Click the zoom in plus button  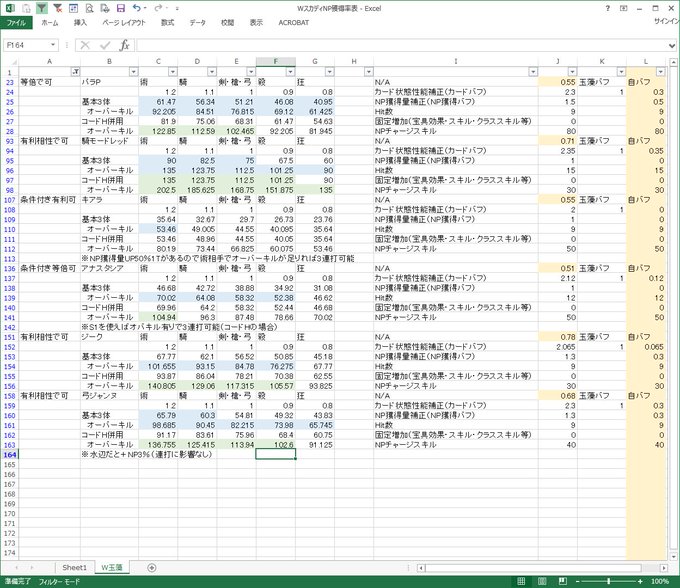point(640,581)
